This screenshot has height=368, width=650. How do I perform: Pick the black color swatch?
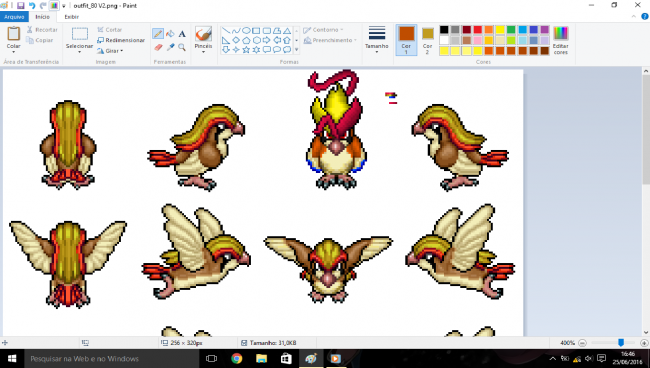tap(444, 29)
